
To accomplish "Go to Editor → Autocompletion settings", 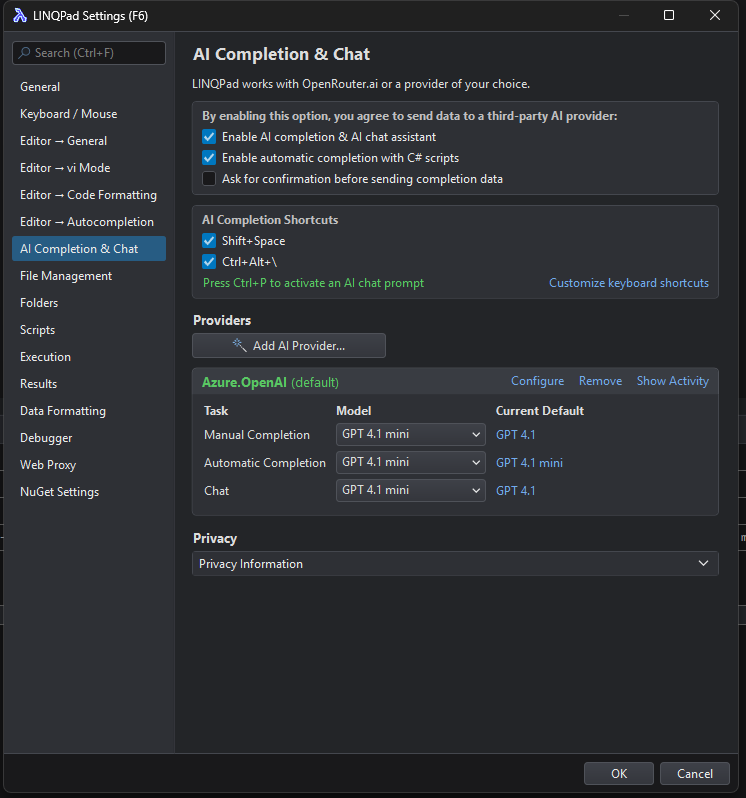I will [89, 222].
